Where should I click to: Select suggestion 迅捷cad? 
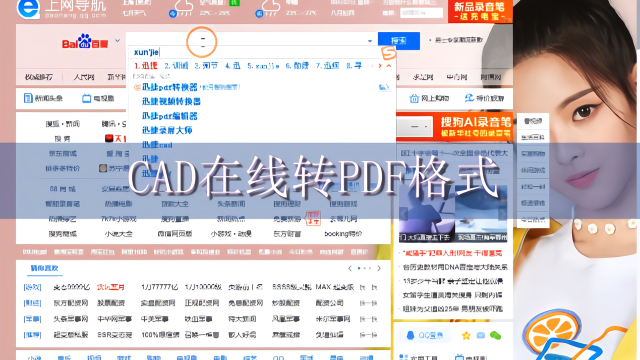pyautogui.click(x=157, y=144)
